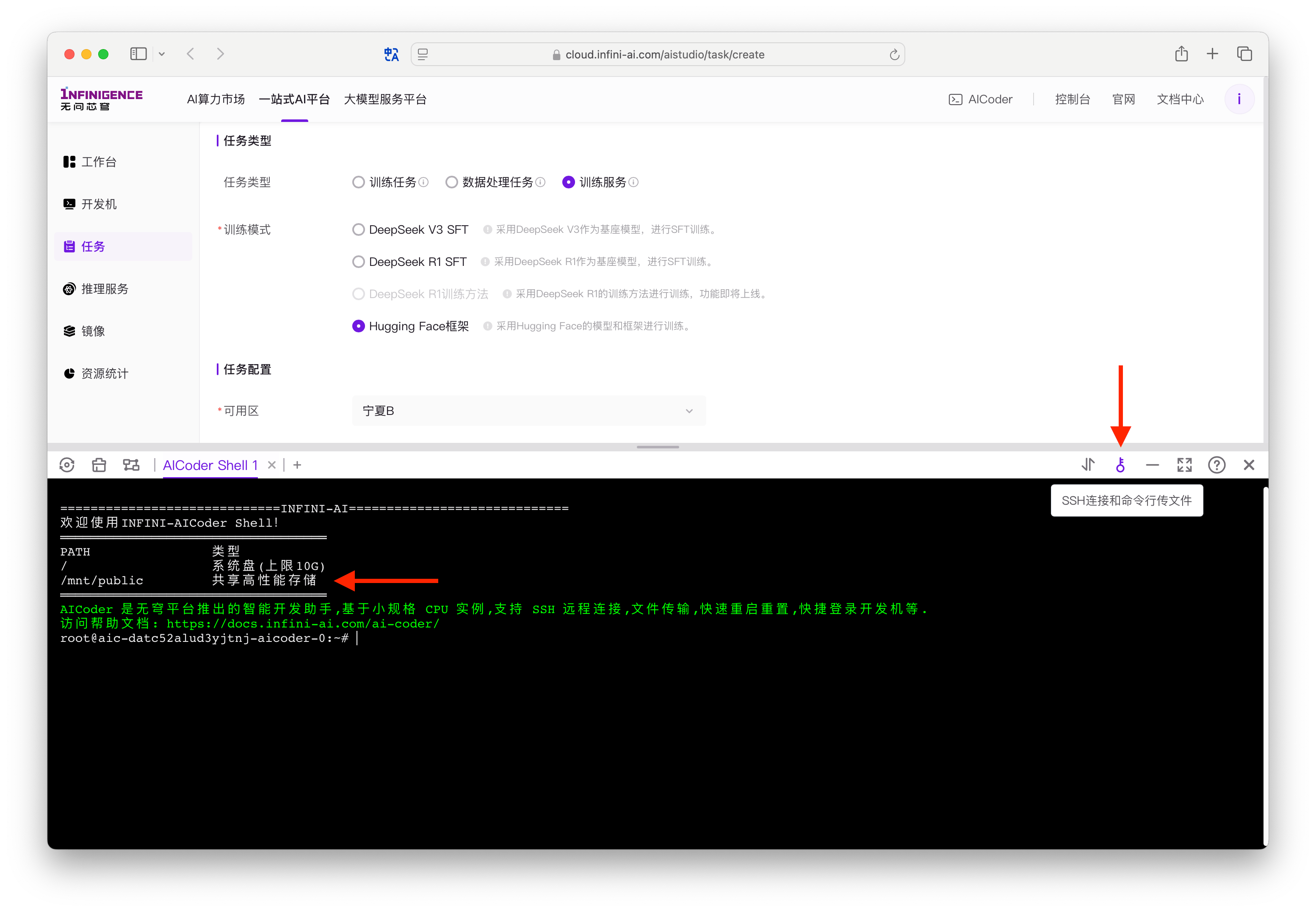Click the macOS green fullscreen button

[103, 54]
